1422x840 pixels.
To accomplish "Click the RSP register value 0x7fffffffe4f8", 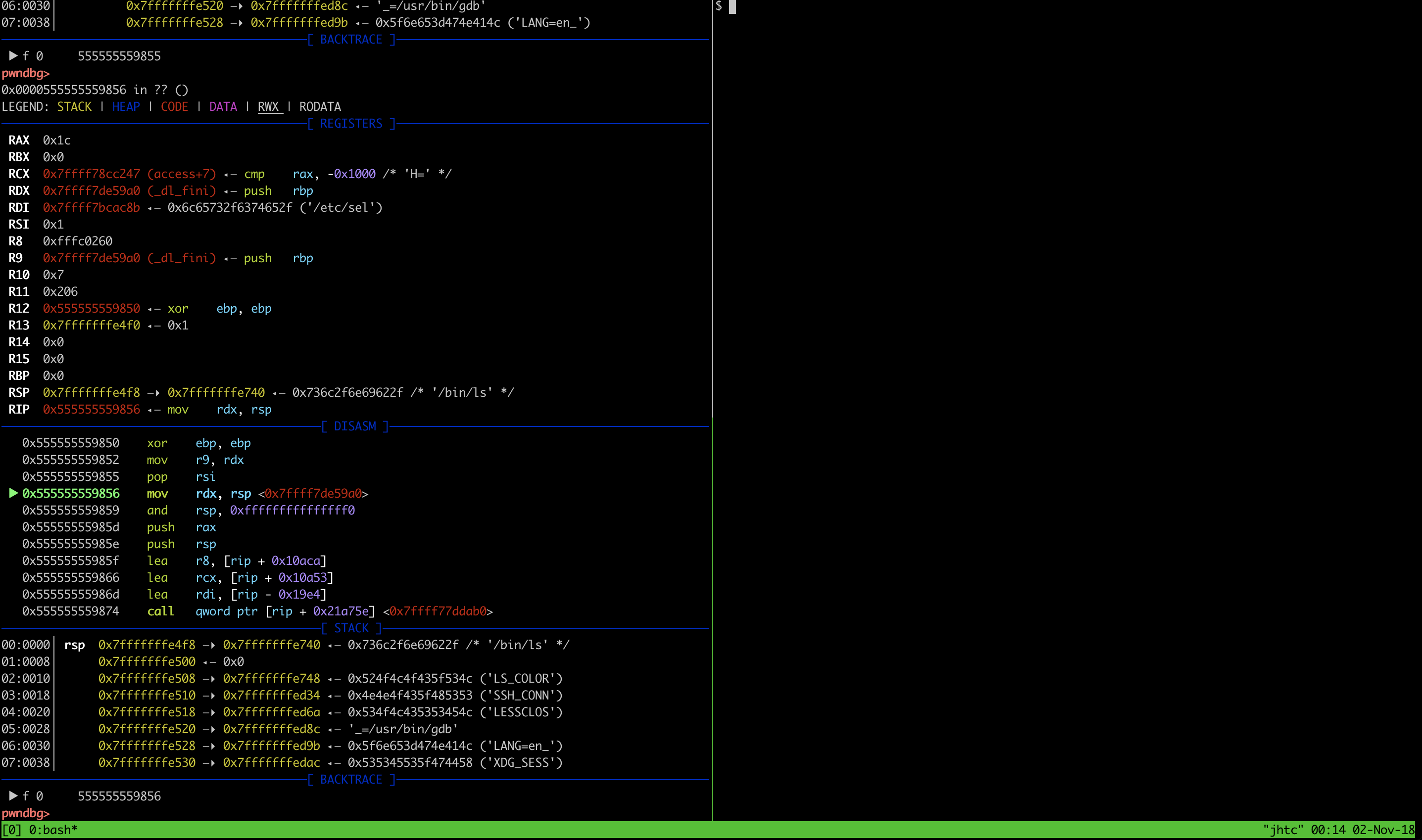I will pos(91,392).
